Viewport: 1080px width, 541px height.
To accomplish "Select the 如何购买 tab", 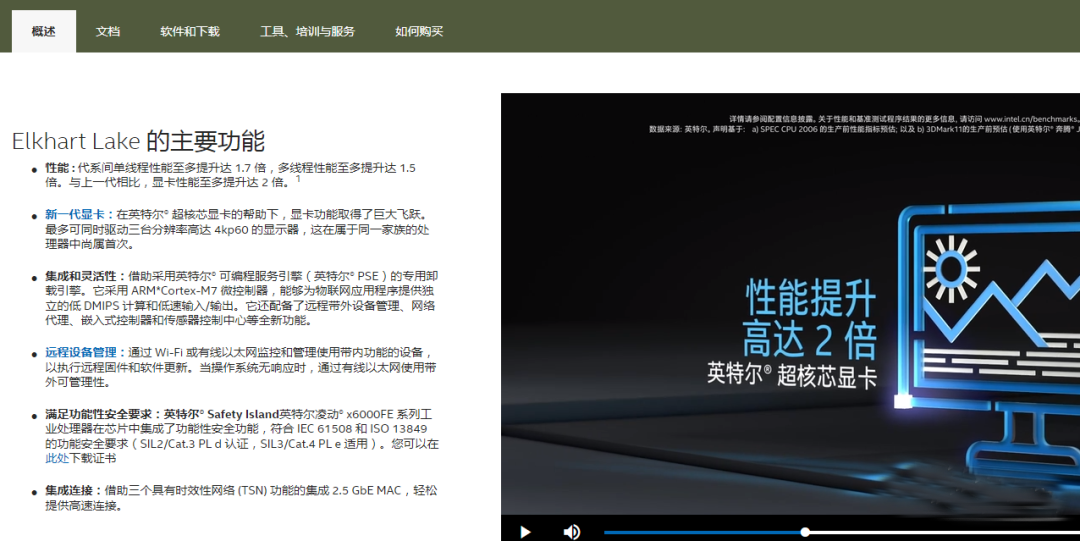I will point(419,31).
